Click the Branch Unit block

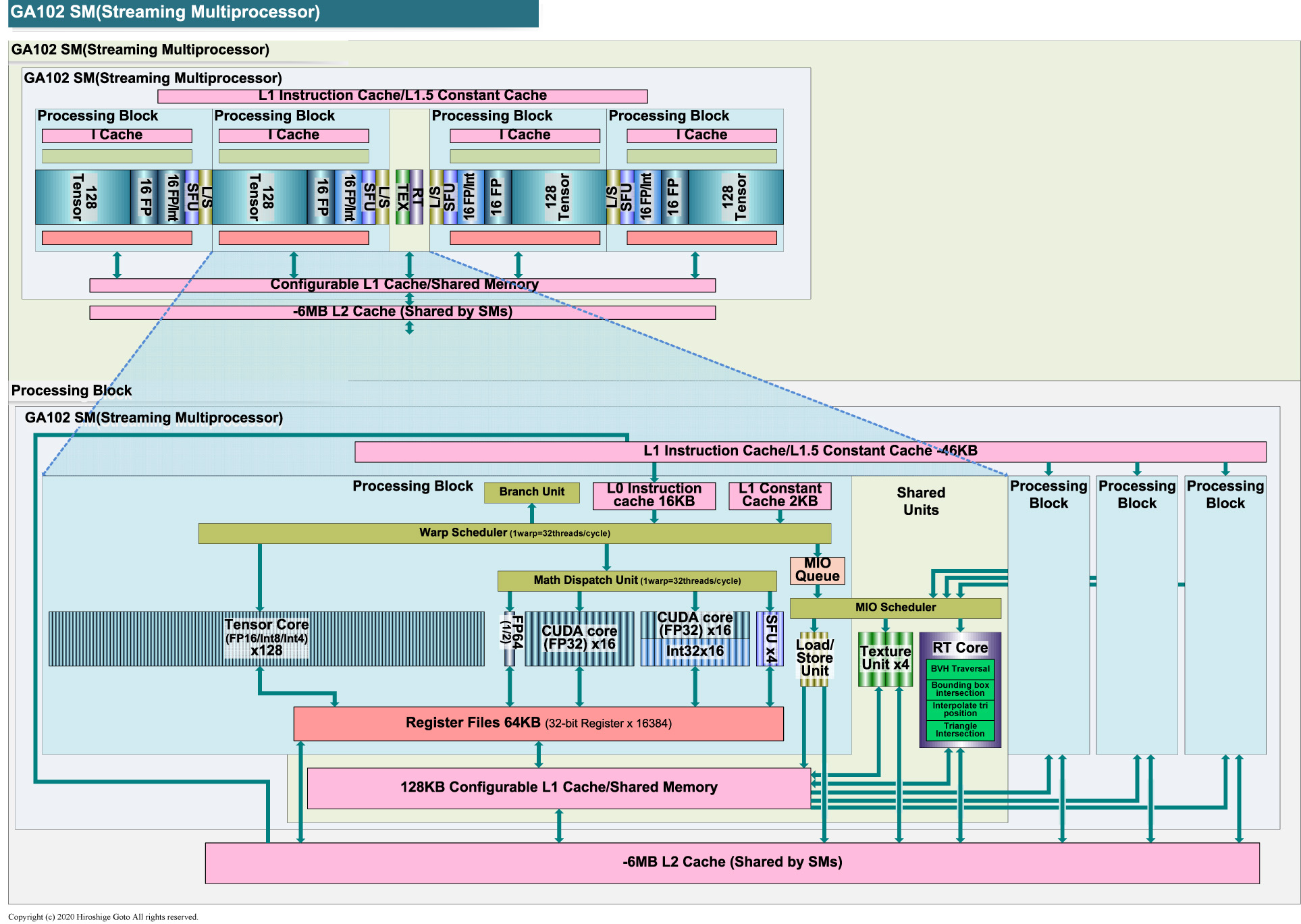tap(531, 492)
